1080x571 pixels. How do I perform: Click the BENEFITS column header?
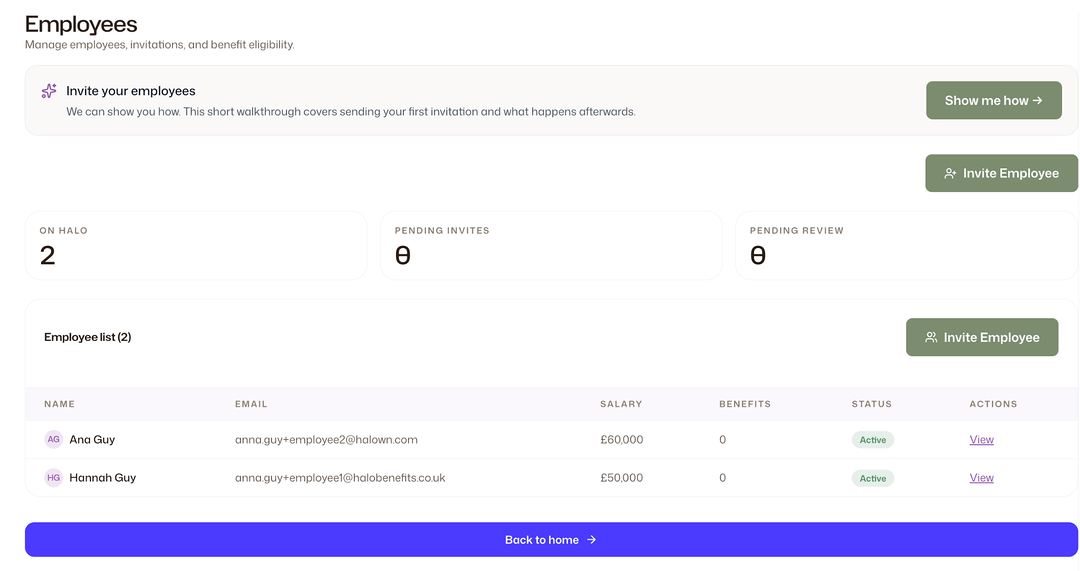(x=745, y=404)
